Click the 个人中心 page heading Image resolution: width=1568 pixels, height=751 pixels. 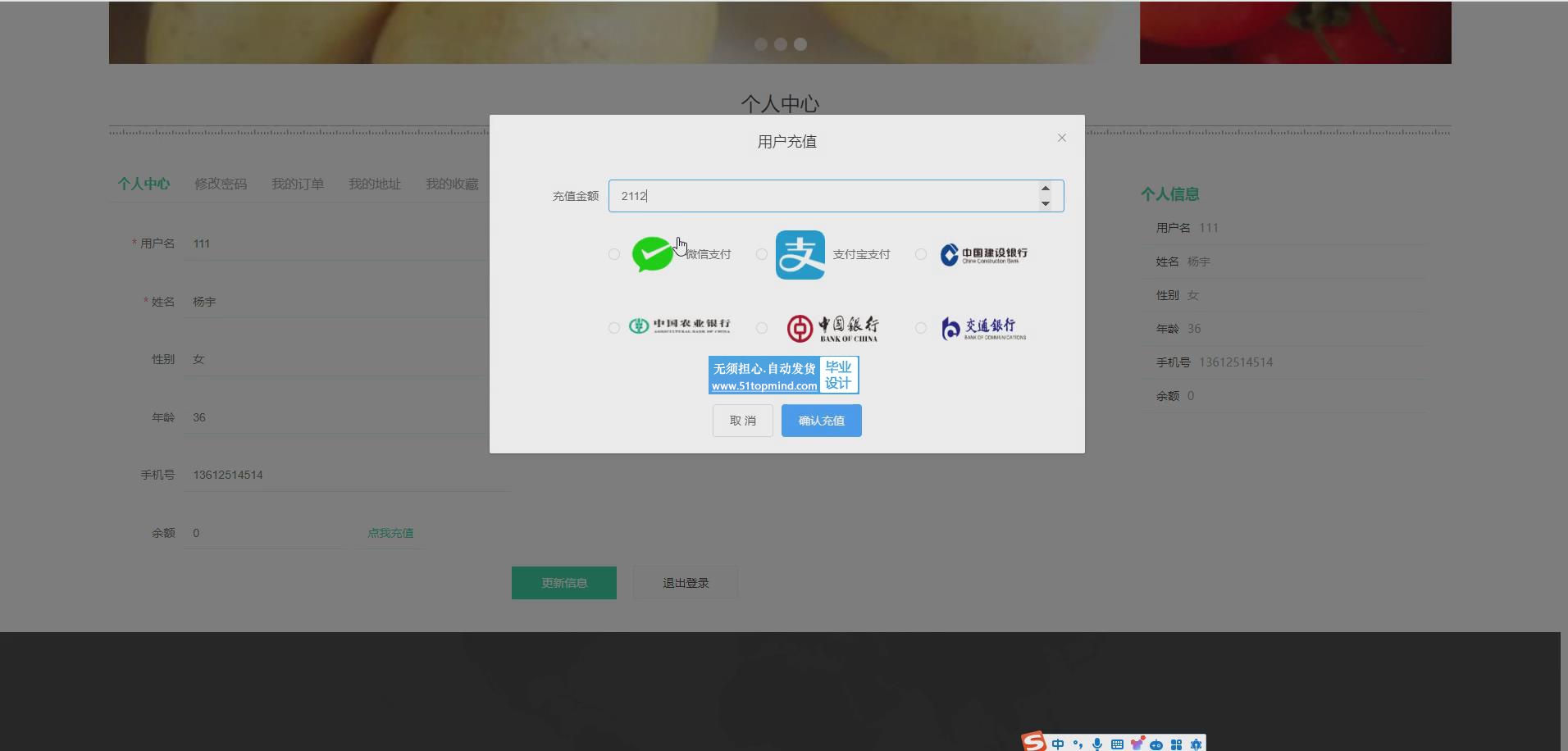780,104
